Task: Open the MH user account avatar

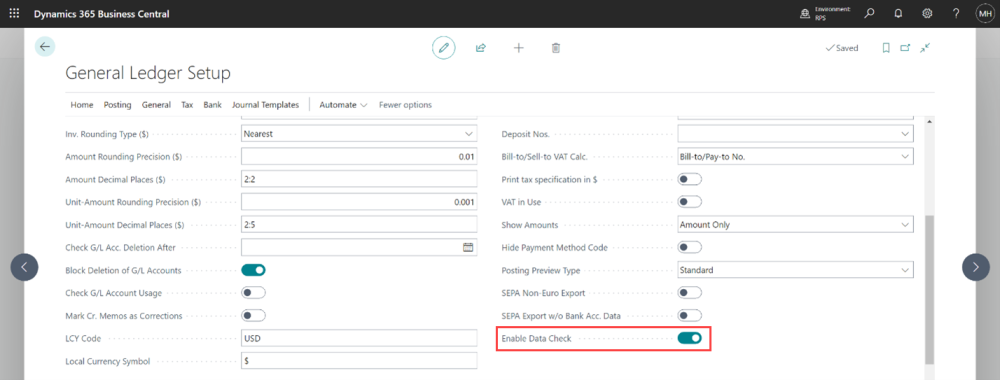Action: tap(985, 13)
